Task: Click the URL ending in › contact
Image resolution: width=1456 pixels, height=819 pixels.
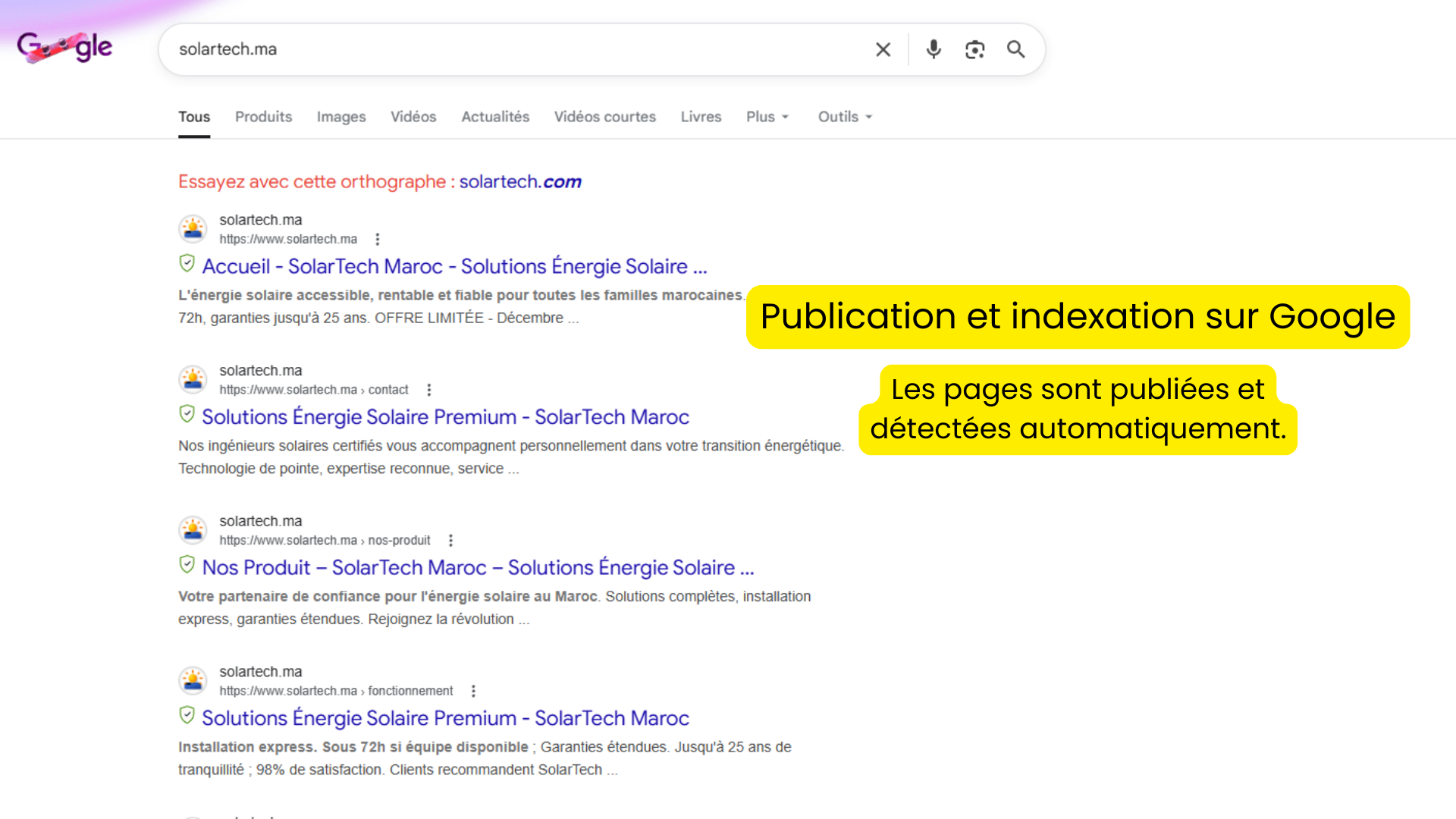Action: click(314, 390)
